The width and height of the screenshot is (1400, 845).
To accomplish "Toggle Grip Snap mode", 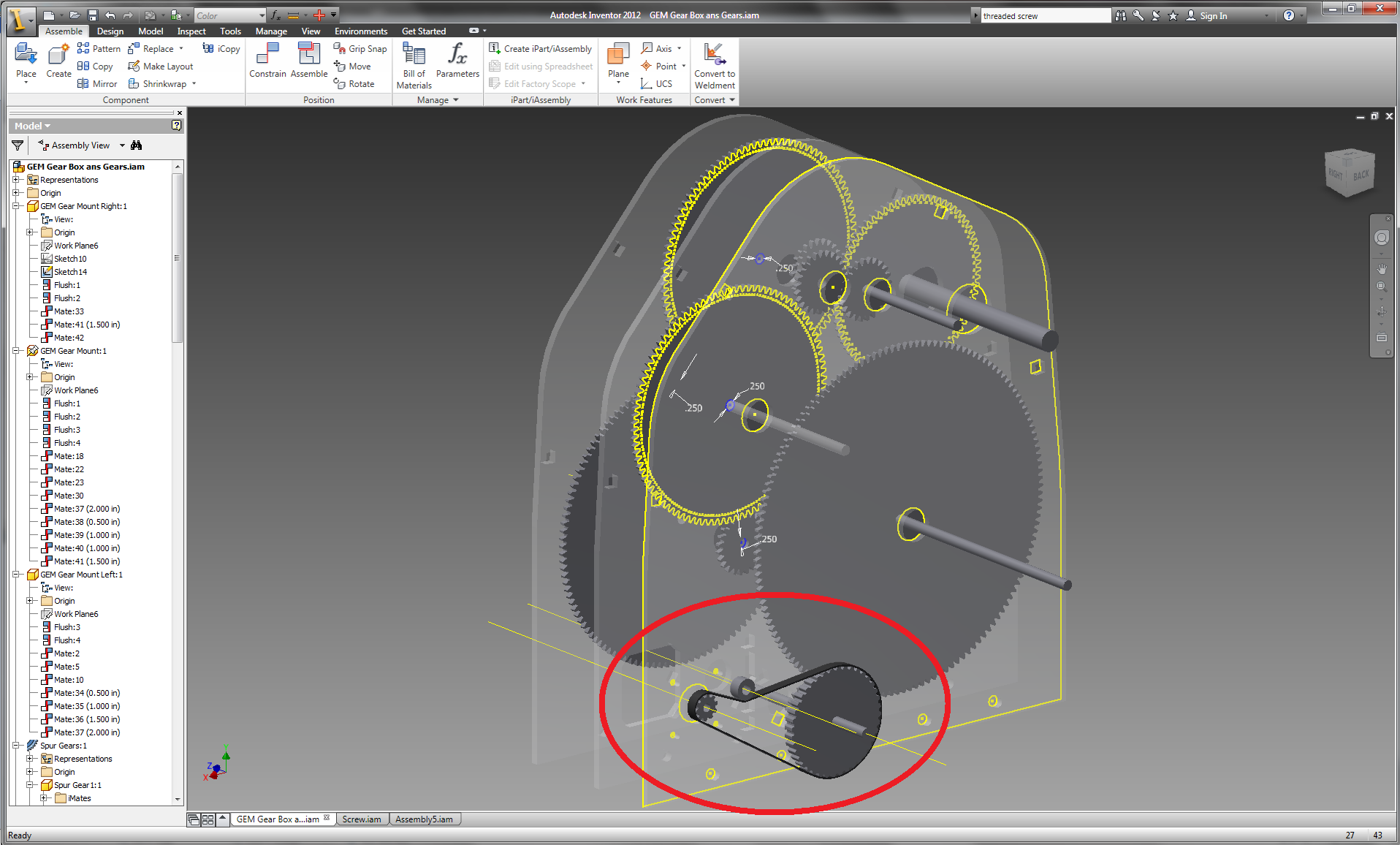I will [x=359, y=48].
